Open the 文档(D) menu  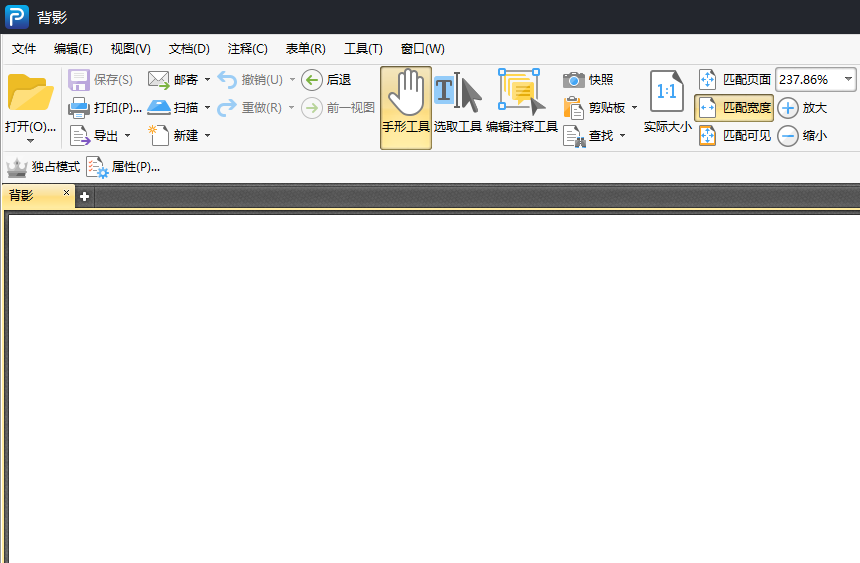click(x=189, y=49)
